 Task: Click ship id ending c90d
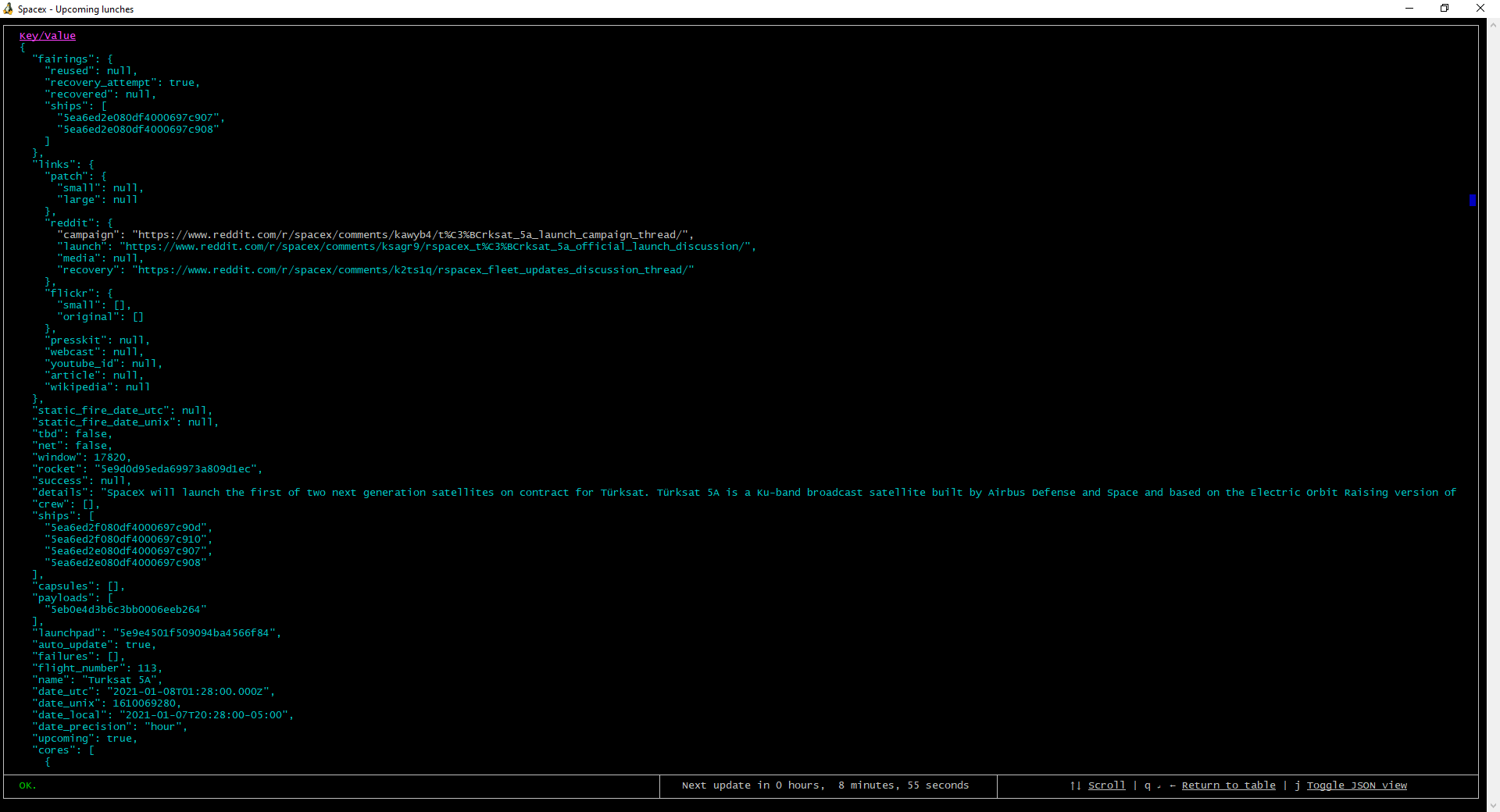(x=128, y=528)
